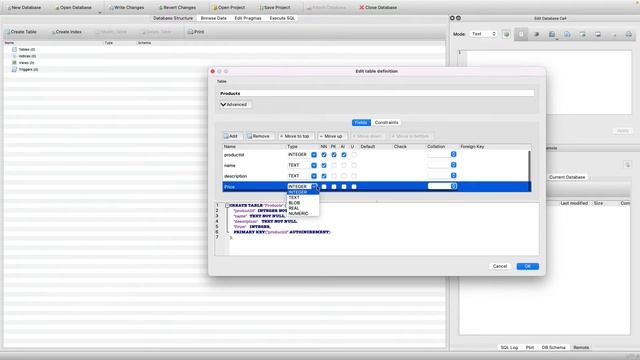640x360 pixels.
Task: Click Save Project toolbar button
Action: click(x=275, y=7)
